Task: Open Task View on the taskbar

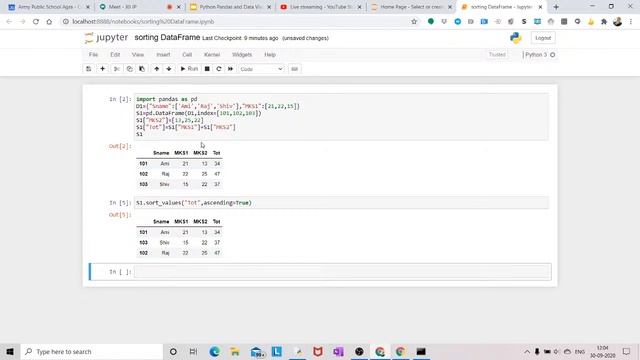Action: click(x=193, y=351)
